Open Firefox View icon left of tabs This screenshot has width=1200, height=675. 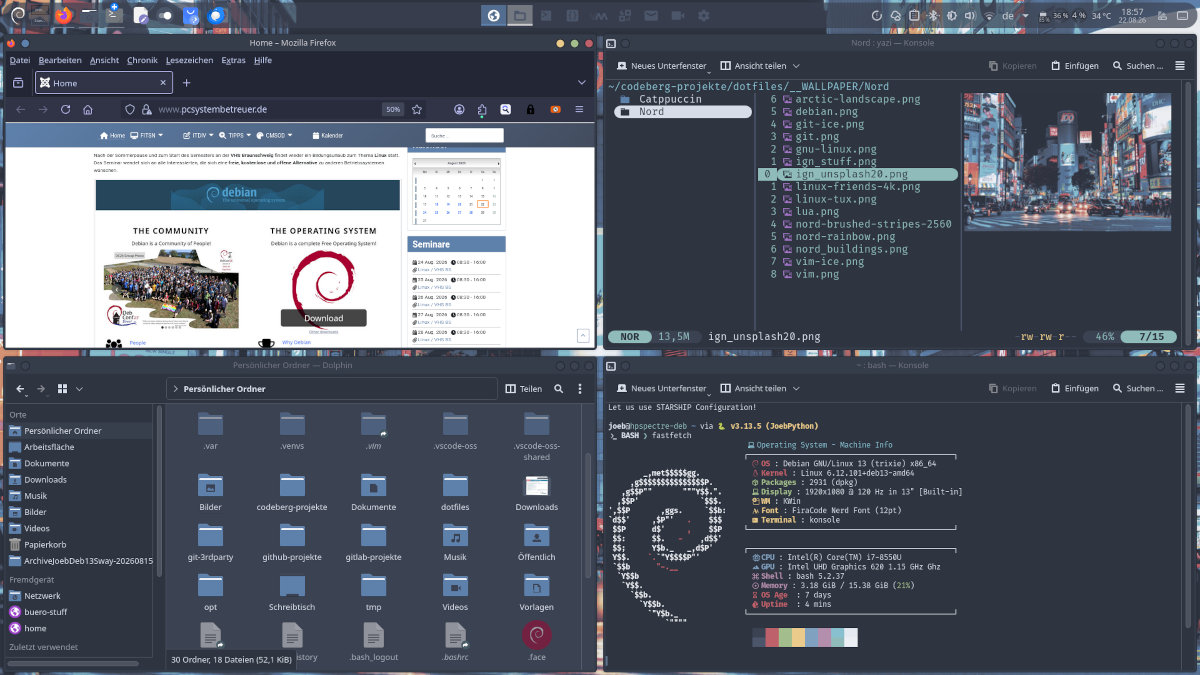click(18, 83)
